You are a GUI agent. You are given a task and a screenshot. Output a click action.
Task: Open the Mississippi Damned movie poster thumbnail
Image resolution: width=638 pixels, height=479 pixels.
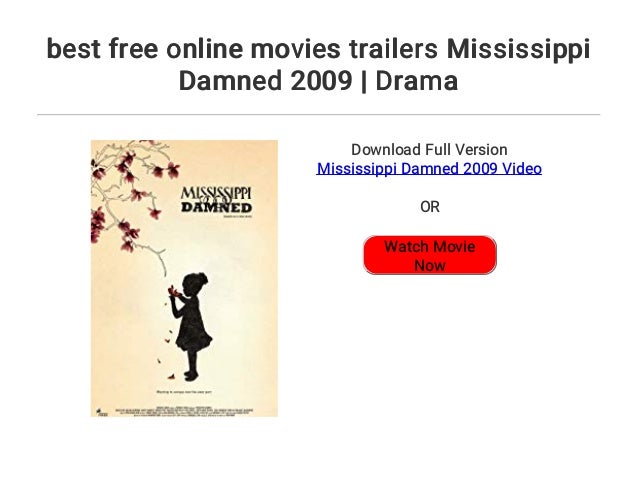pyautogui.click(x=184, y=278)
